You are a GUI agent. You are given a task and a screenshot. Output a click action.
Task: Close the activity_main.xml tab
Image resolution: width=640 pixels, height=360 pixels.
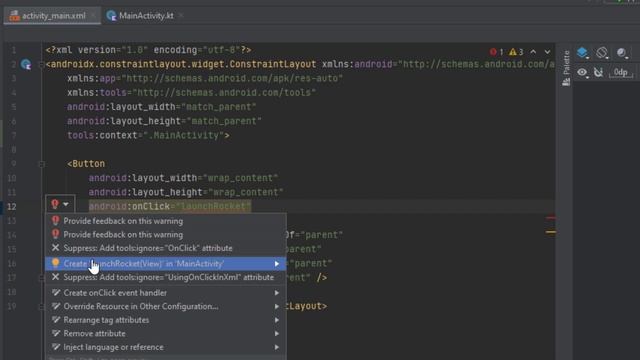tap(93, 16)
